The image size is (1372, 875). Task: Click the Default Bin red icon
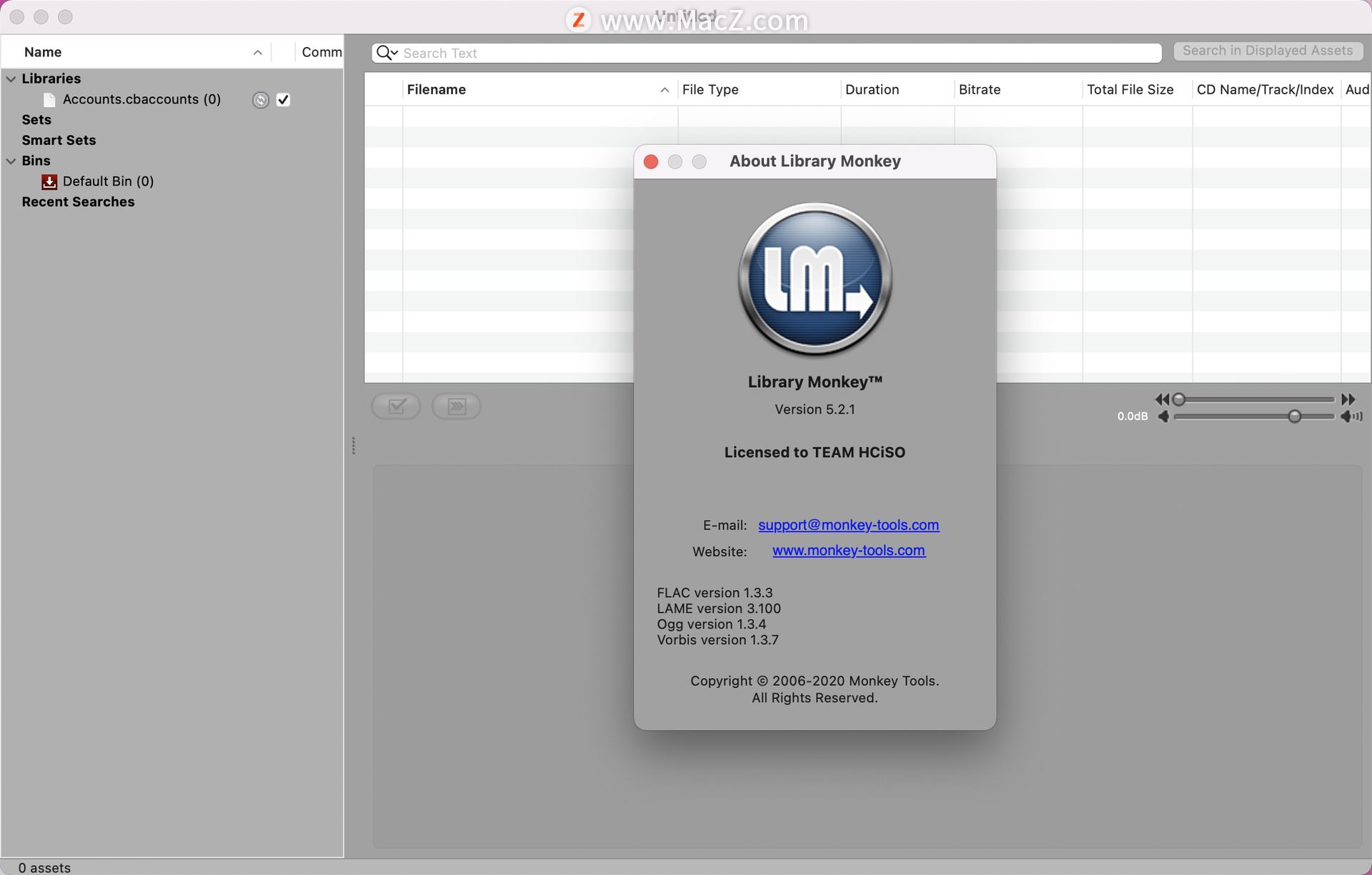click(x=48, y=180)
